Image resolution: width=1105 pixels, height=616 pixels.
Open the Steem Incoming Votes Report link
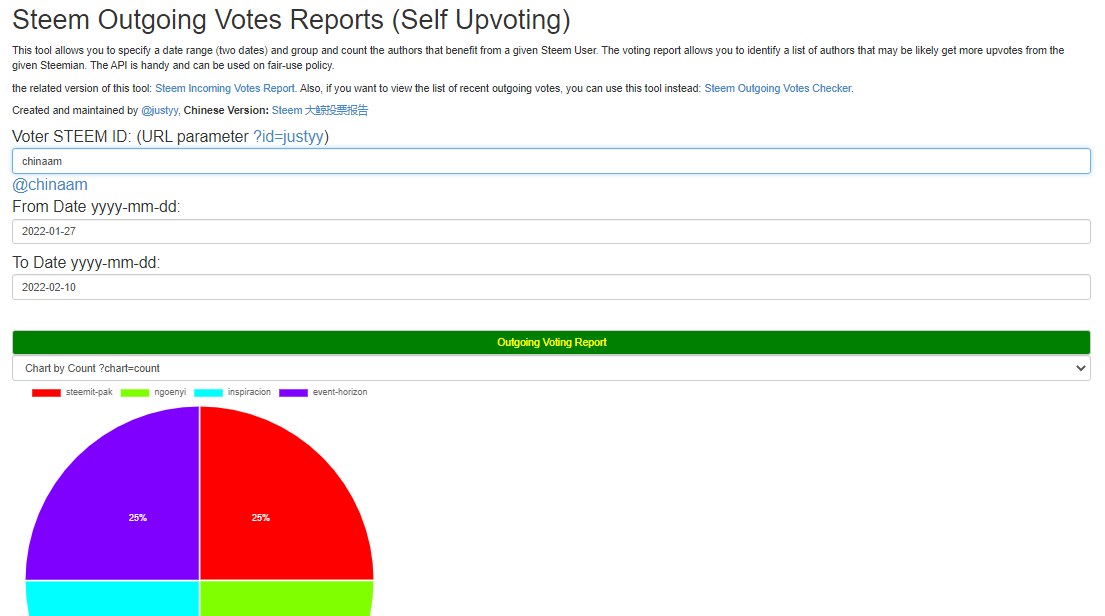(225, 88)
